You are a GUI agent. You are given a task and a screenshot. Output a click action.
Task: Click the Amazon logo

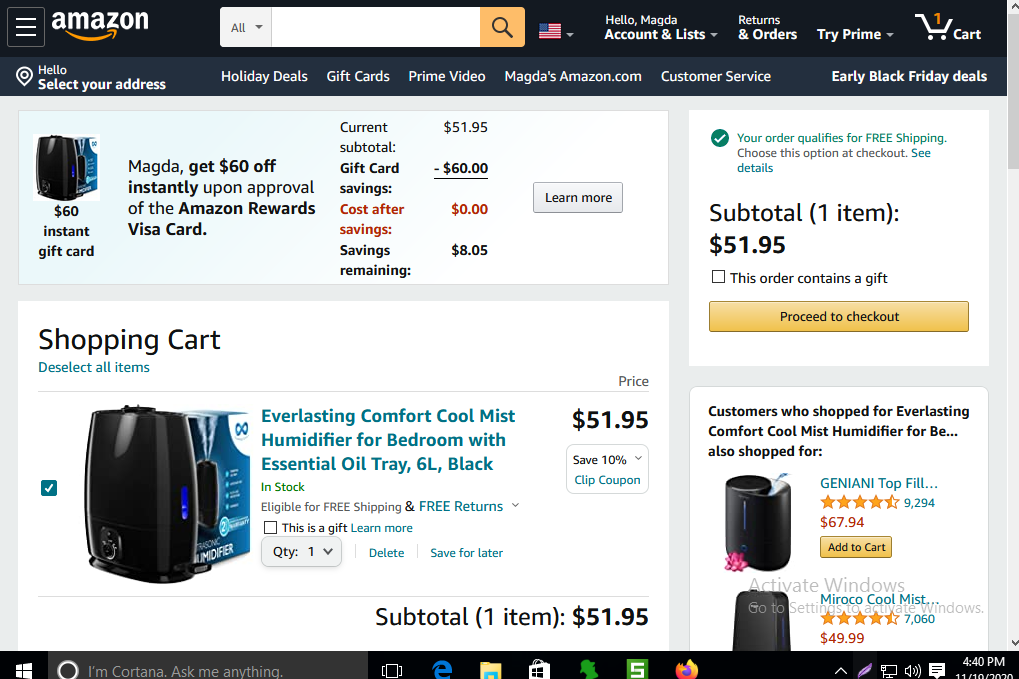pyautogui.click(x=100, y=26)
